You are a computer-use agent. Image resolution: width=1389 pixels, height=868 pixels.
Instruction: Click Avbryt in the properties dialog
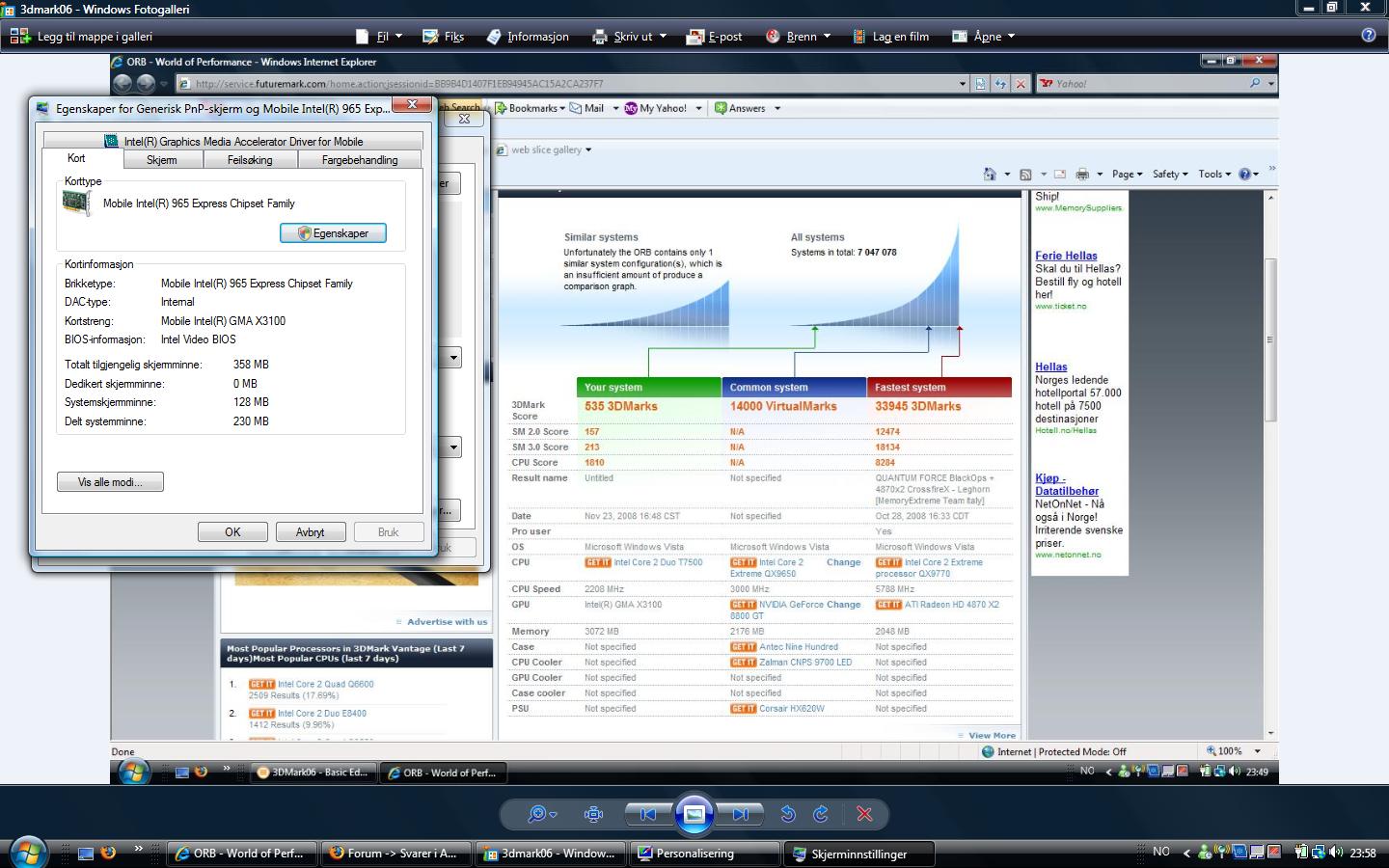311,532
